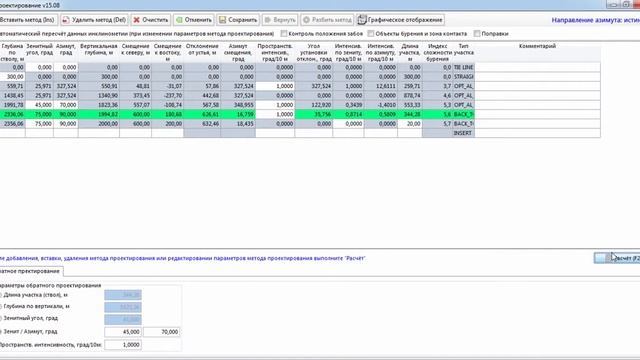Viewport: 640px width, 360px height.
Task: Click the Сохранить toolbar button
Action: click(238, 20)
